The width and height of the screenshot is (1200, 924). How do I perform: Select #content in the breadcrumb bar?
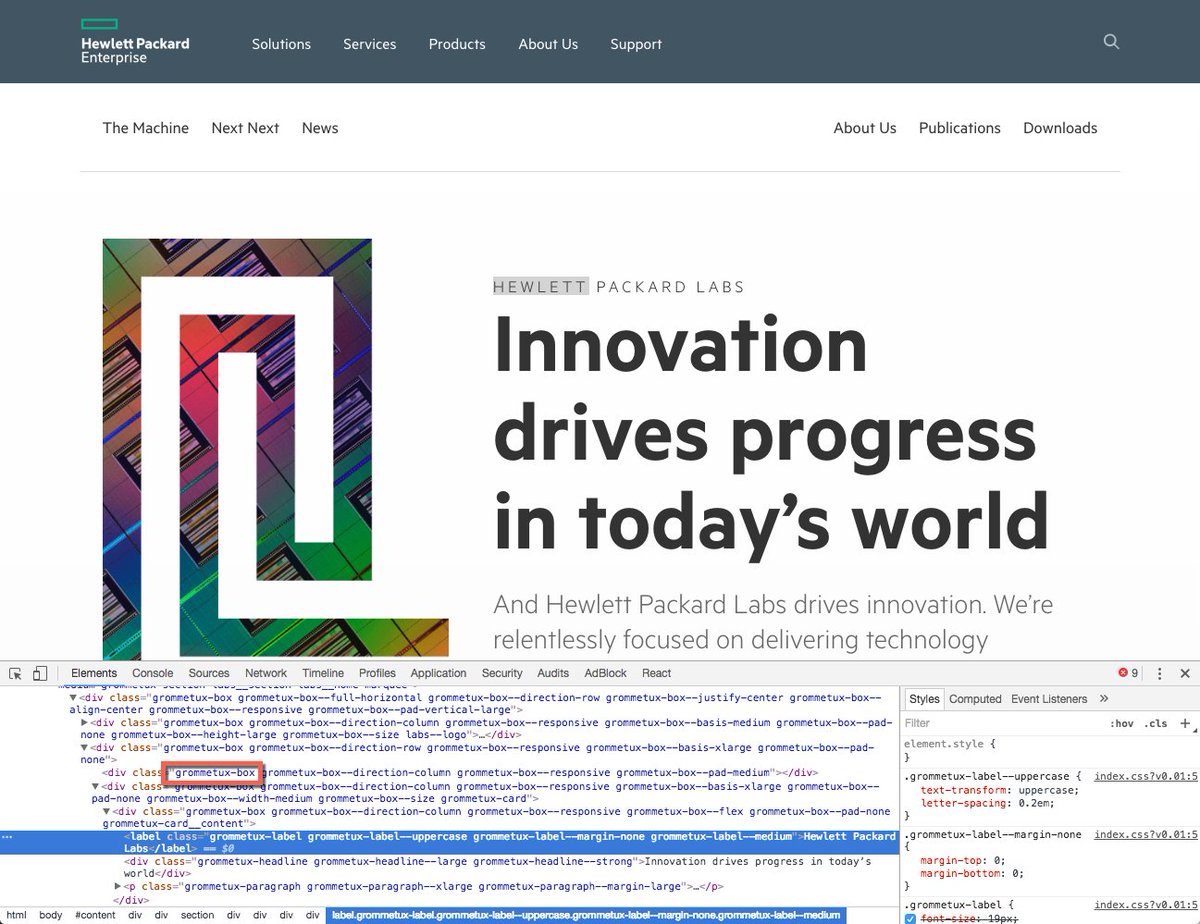pyautogui.click(x=95, y=915)
